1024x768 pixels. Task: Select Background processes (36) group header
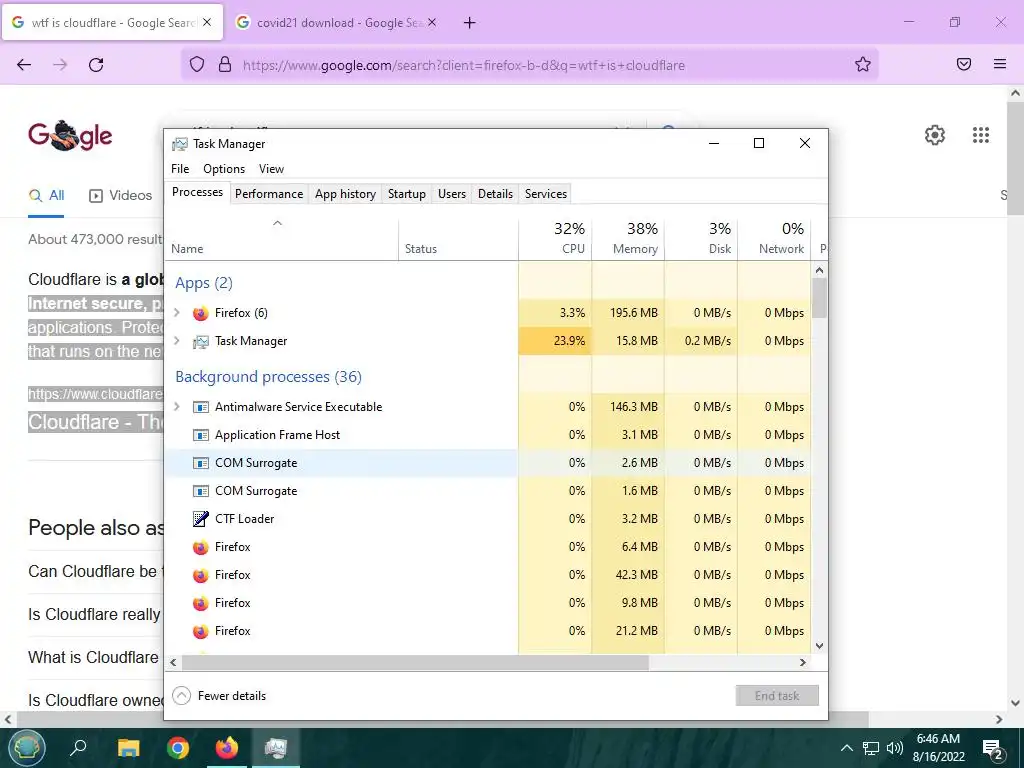point(268,377)
